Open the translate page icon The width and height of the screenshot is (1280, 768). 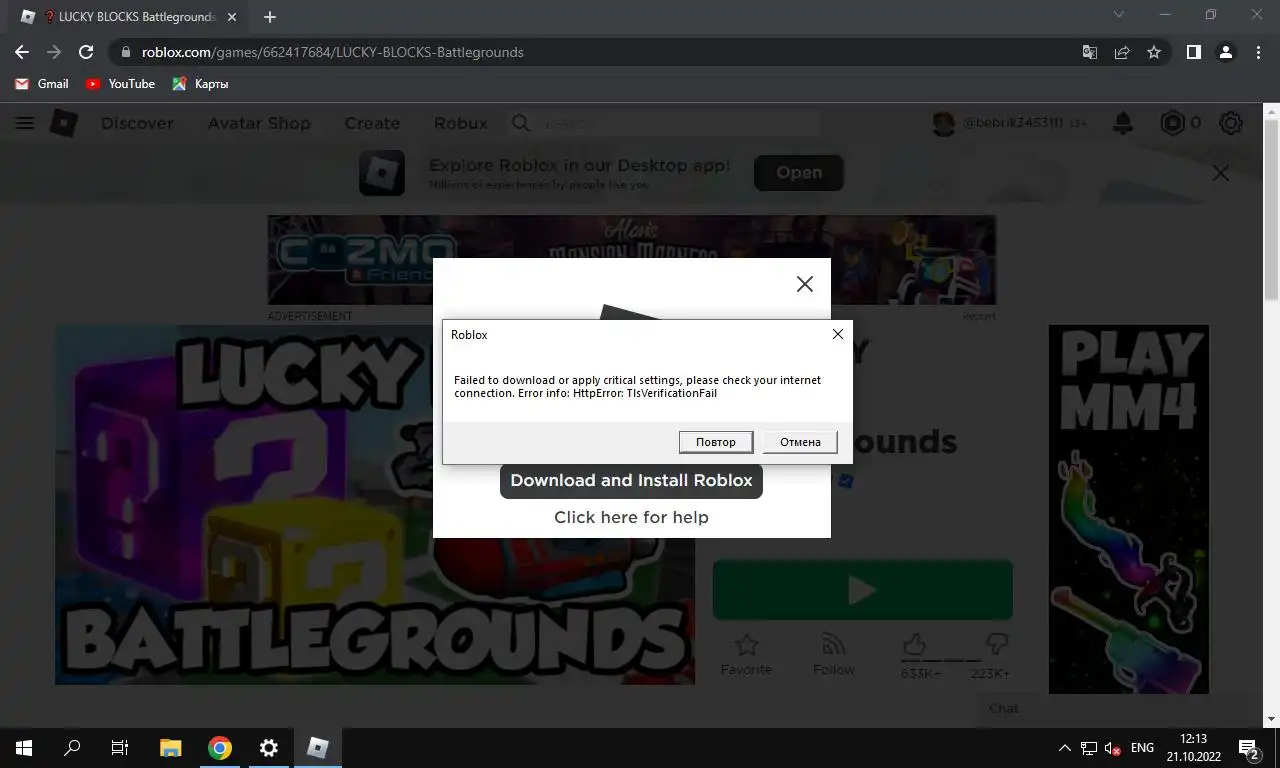(1090, 52)
